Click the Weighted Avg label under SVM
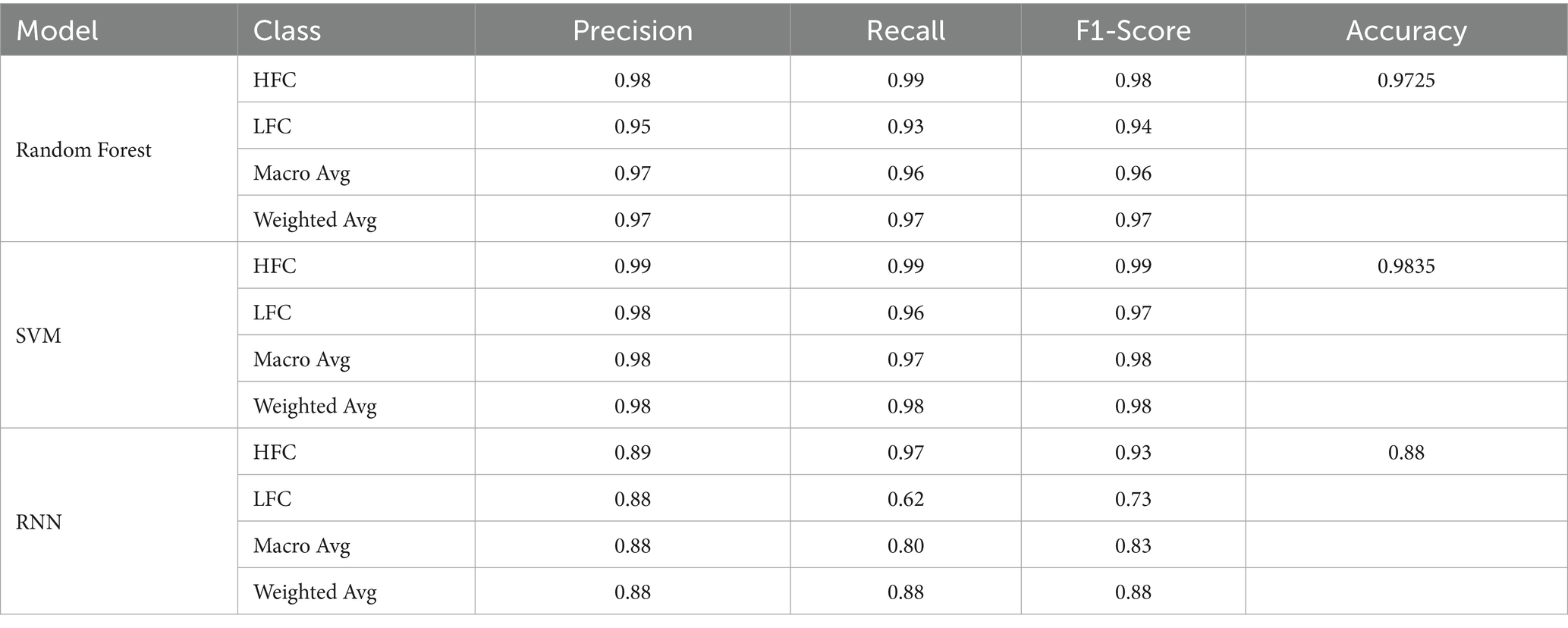 click(315, 407)
